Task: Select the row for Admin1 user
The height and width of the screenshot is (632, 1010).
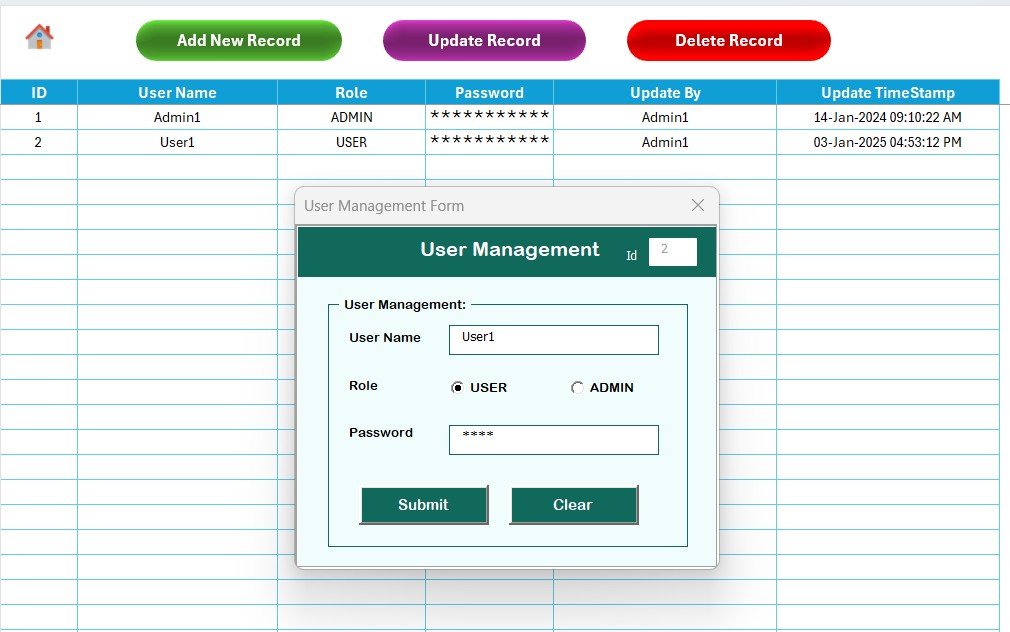Action: pyautogui.click(x=177, y=117)
